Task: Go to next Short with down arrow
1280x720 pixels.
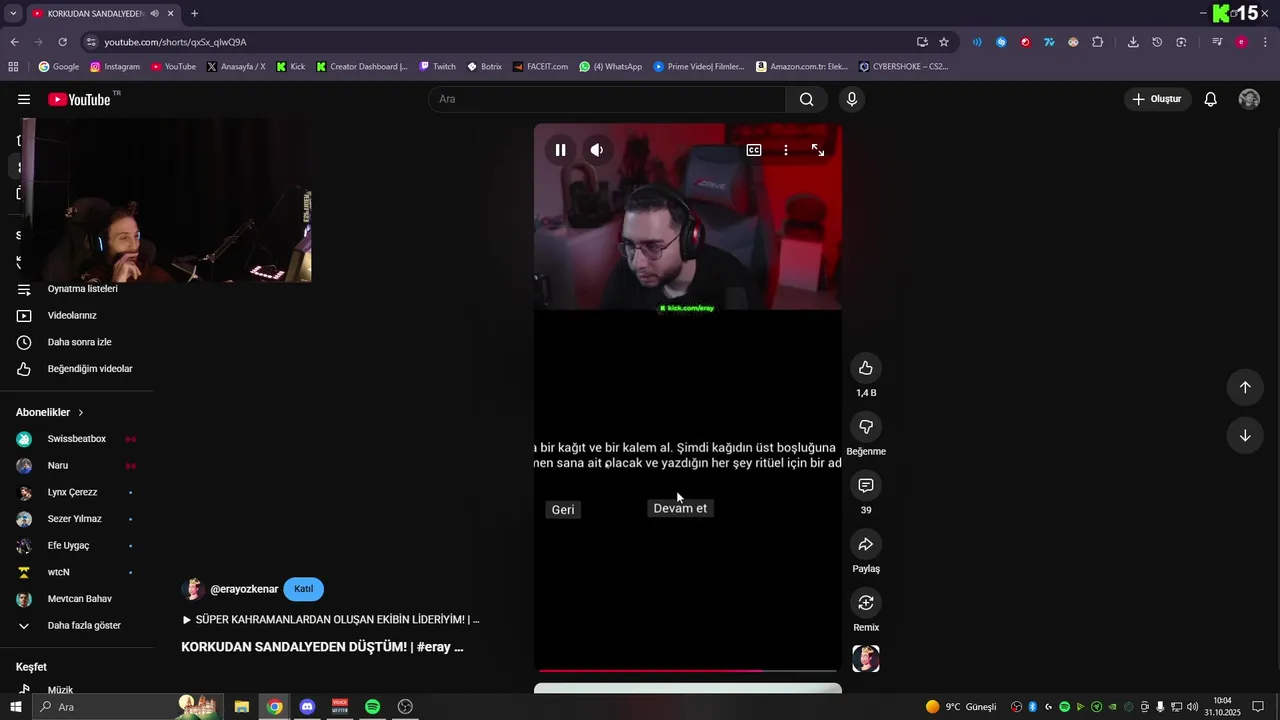Action: 1245,436
